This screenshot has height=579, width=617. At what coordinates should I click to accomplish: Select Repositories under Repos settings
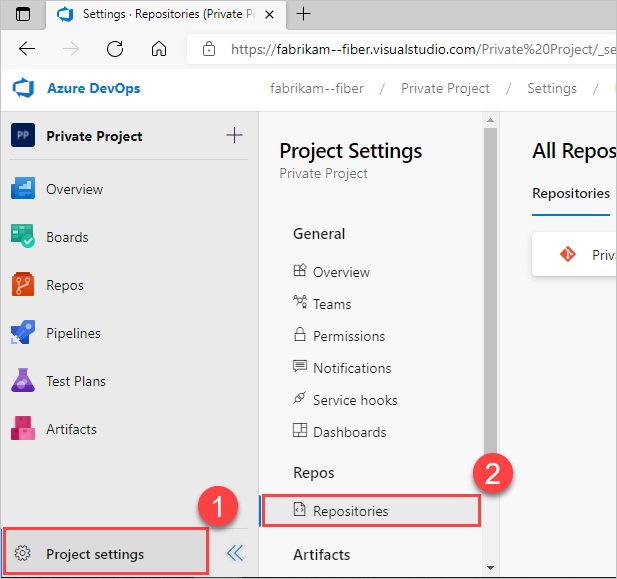coord(350,511)
